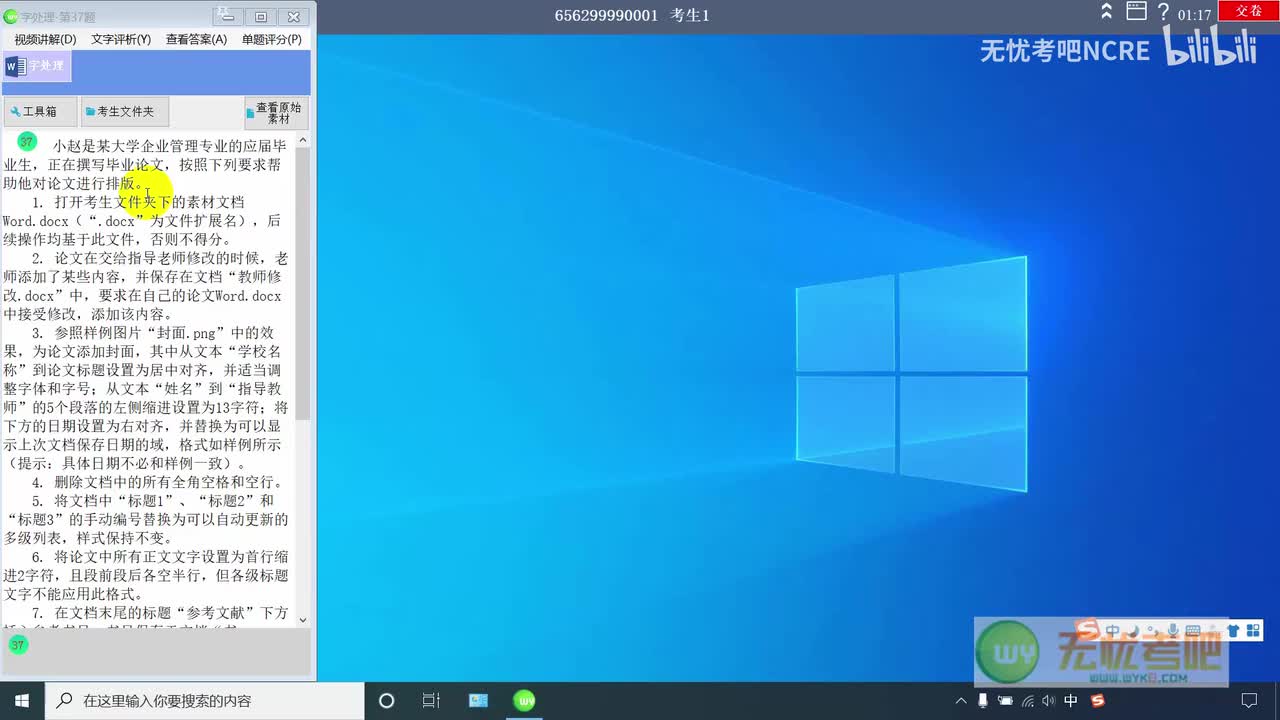Toggle the 中 input language tray indicator
The width and height of the screenshot is (1280, 720).
[1071, 701]
